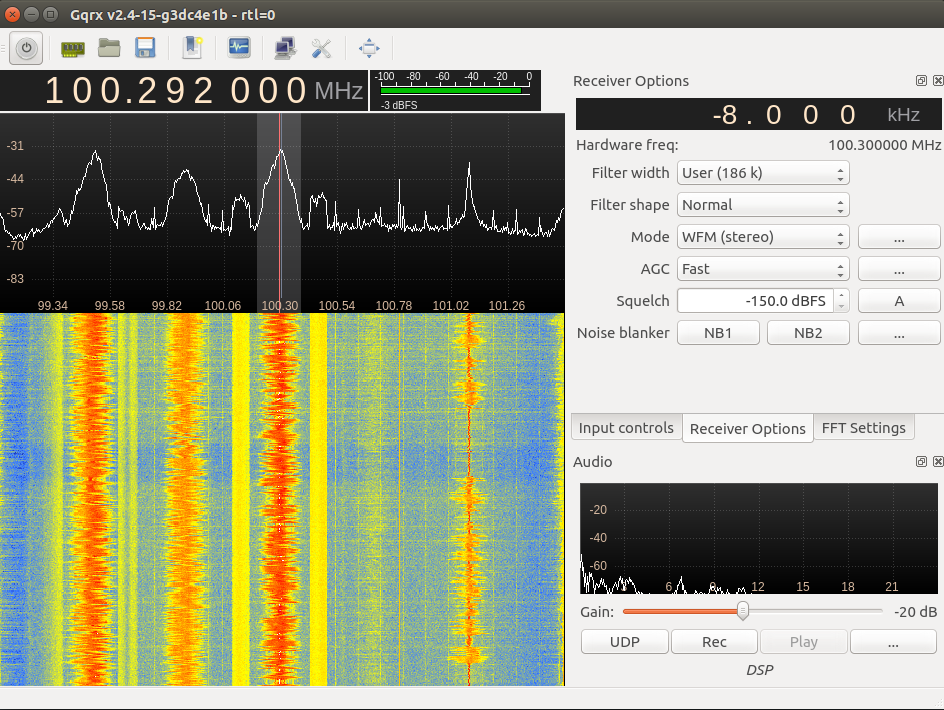This screenshot has width=944, height=710.
Task: Click the -8.000 kHz offset display
Action: point(759,114)
